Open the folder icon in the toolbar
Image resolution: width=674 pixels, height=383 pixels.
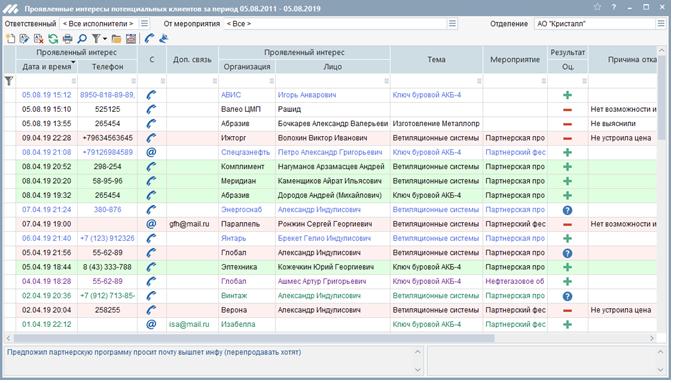[116, 39]
